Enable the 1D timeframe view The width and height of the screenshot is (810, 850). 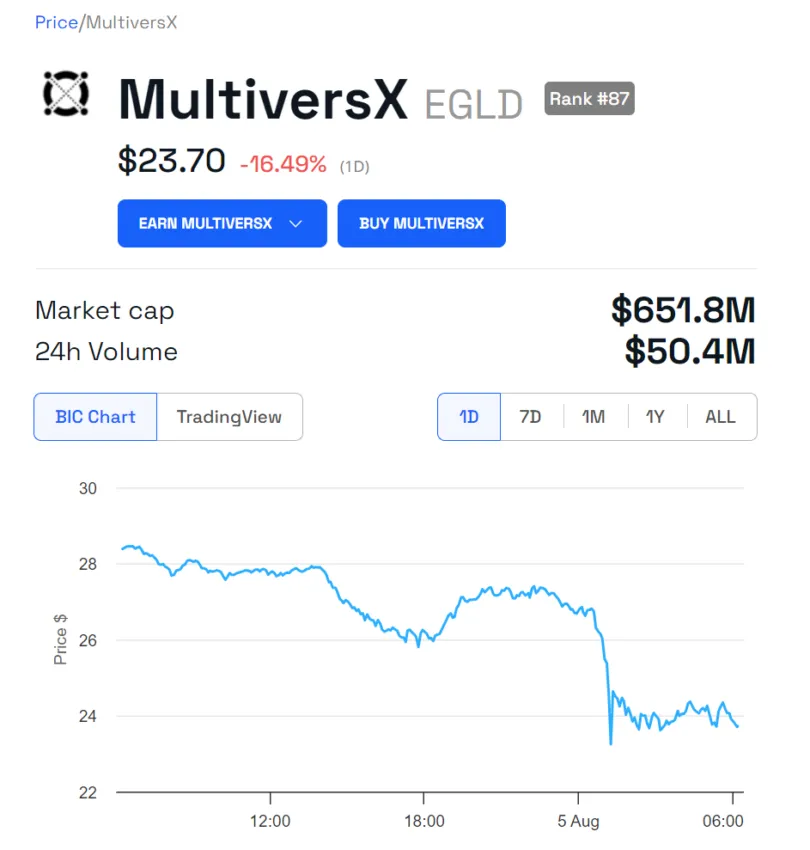468,416
